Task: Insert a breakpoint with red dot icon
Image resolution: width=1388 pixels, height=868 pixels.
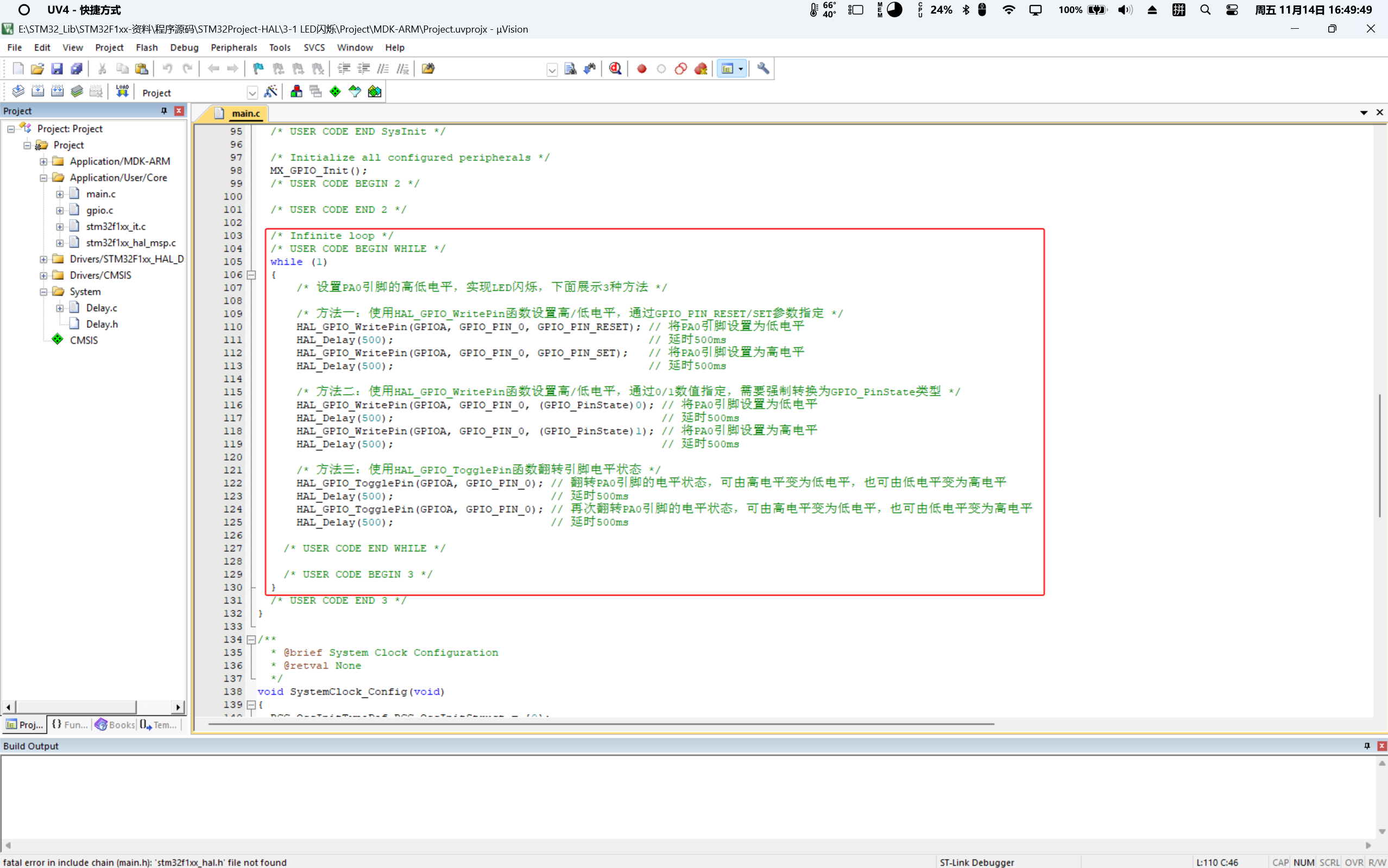Action: tap(641, 69)
